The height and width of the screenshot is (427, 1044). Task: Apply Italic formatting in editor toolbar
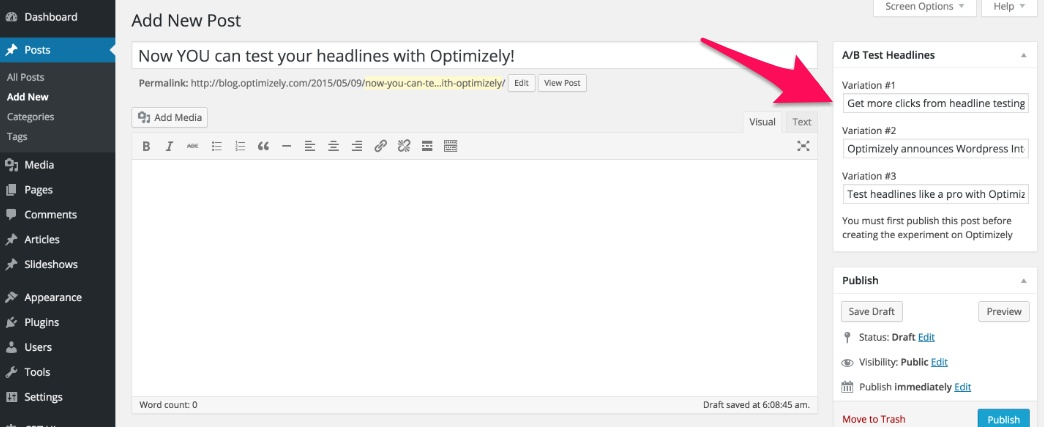click(169, 147)
